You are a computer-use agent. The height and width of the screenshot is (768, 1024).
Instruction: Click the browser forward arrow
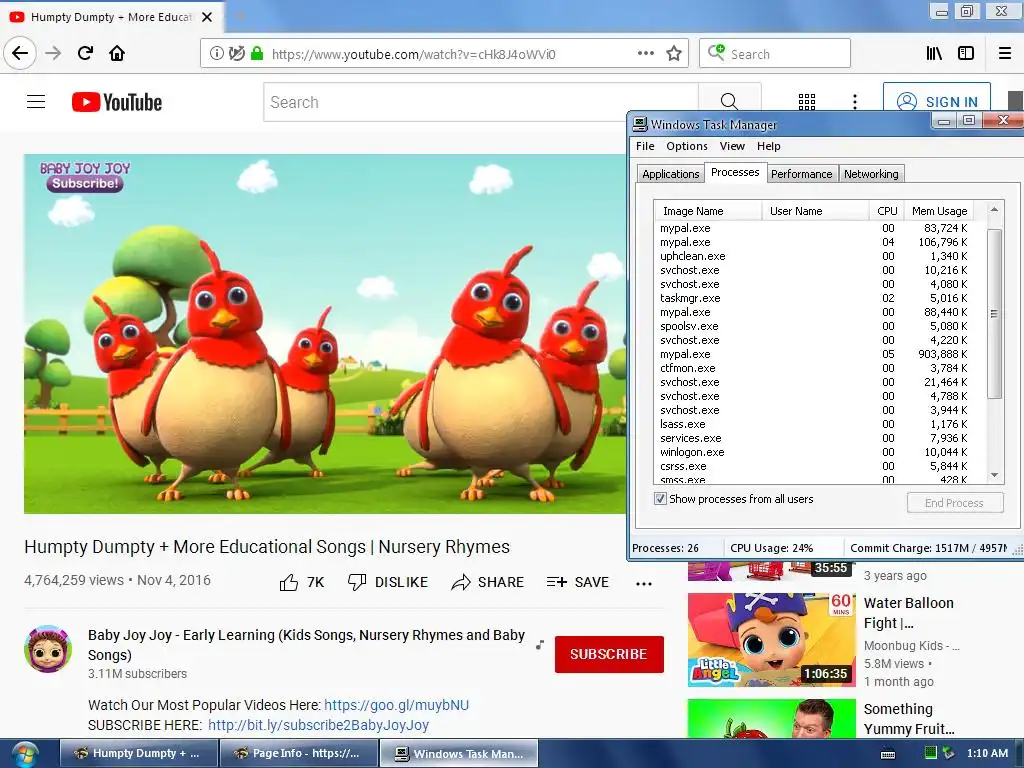pos(53,54)
